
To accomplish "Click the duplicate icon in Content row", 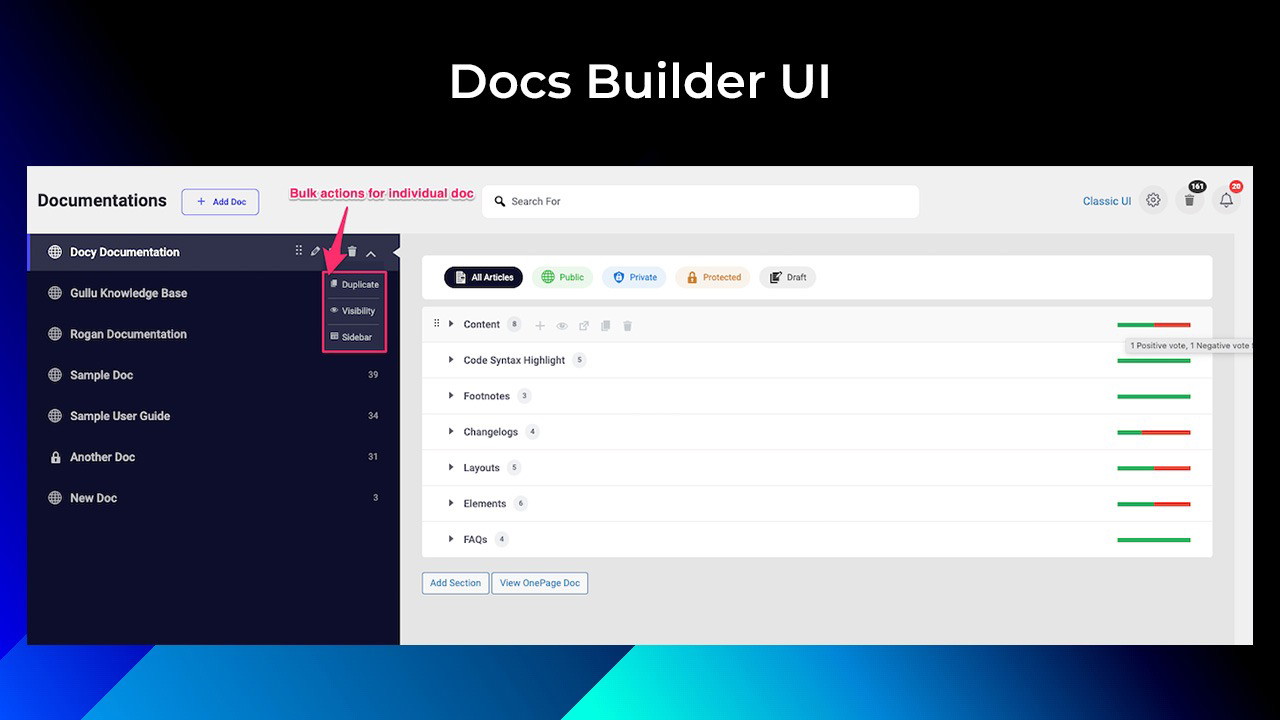I will [x=606, y=326].
